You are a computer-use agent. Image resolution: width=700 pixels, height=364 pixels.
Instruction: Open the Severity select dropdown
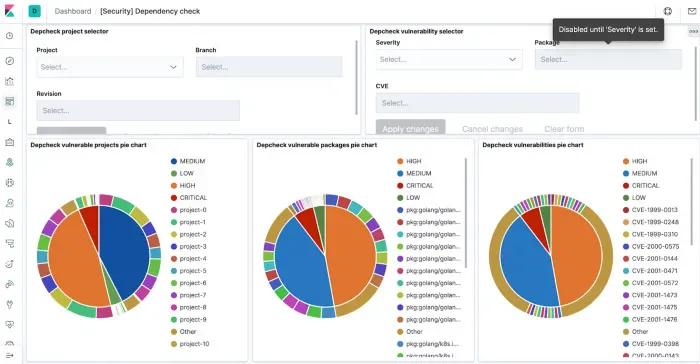click(x=449, y=59)
